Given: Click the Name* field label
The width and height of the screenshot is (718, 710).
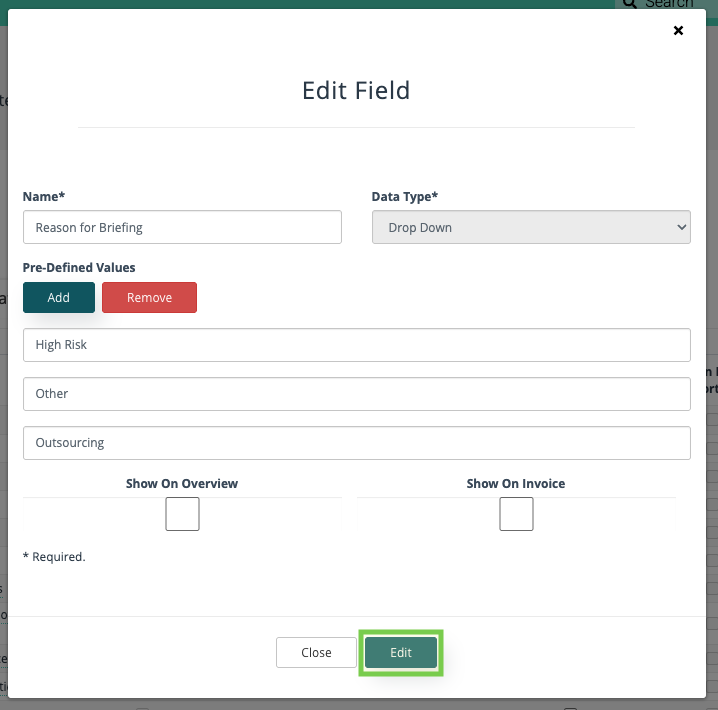Looking at the screenshot, I should click(42, 197).
